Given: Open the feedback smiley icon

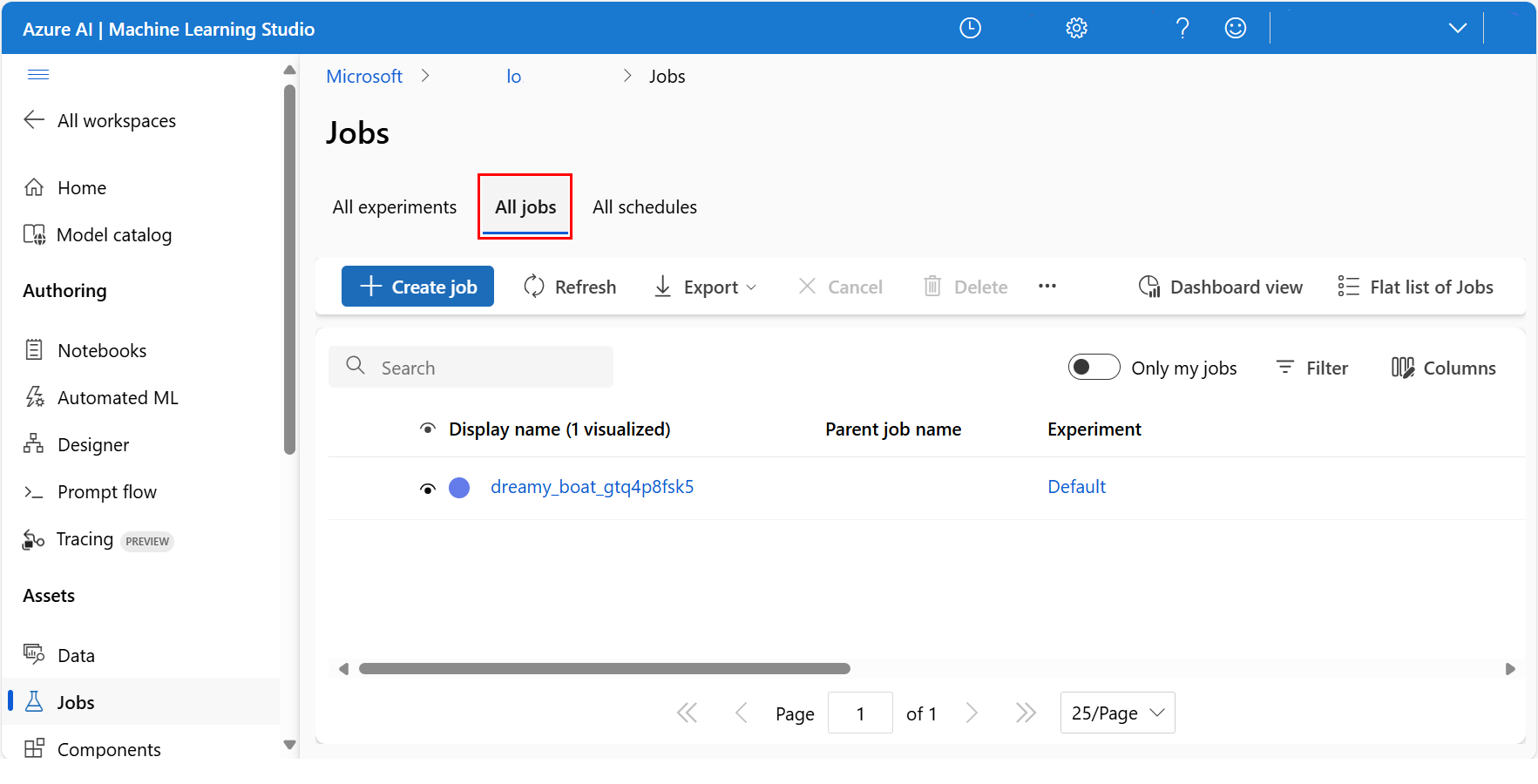Looking at the screenshot, I should (1236, 29).
